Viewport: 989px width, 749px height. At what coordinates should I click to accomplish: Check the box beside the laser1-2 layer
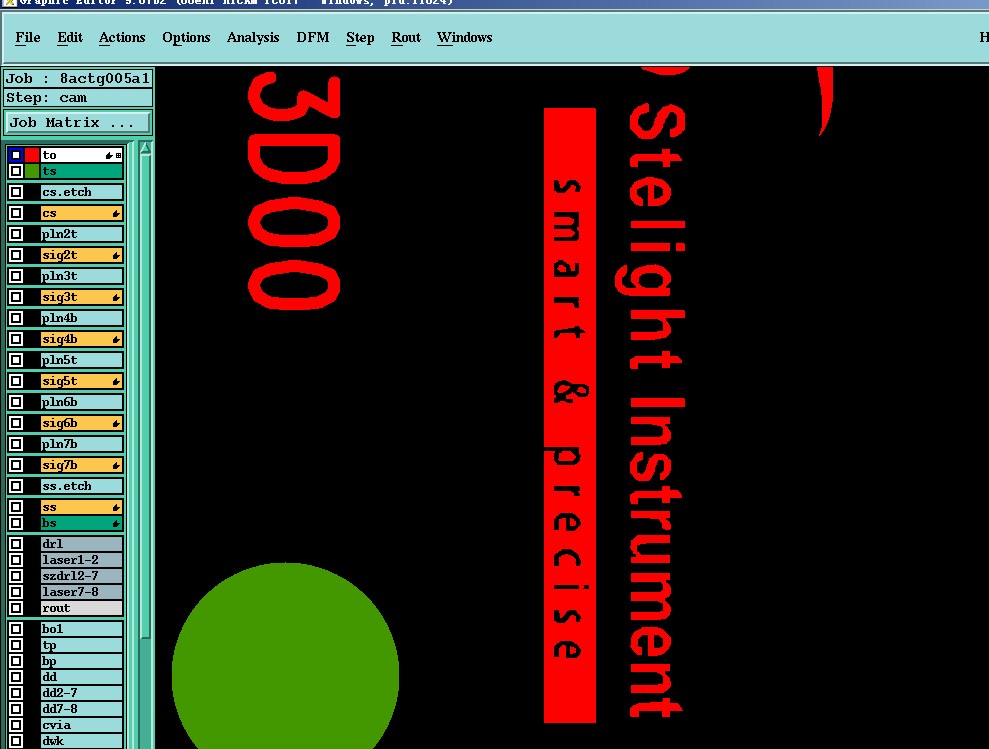(x=16, y=560)
